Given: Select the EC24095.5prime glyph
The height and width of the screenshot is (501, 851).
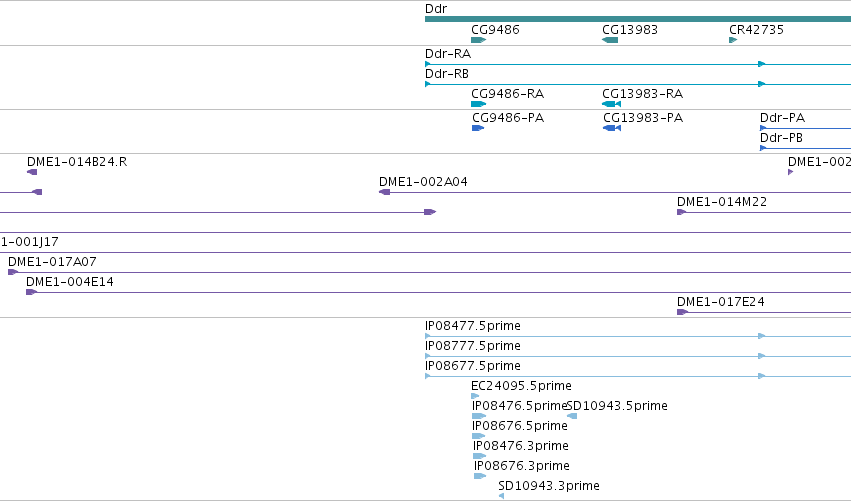Looking at the screenshot, I should tap(475, 396).
